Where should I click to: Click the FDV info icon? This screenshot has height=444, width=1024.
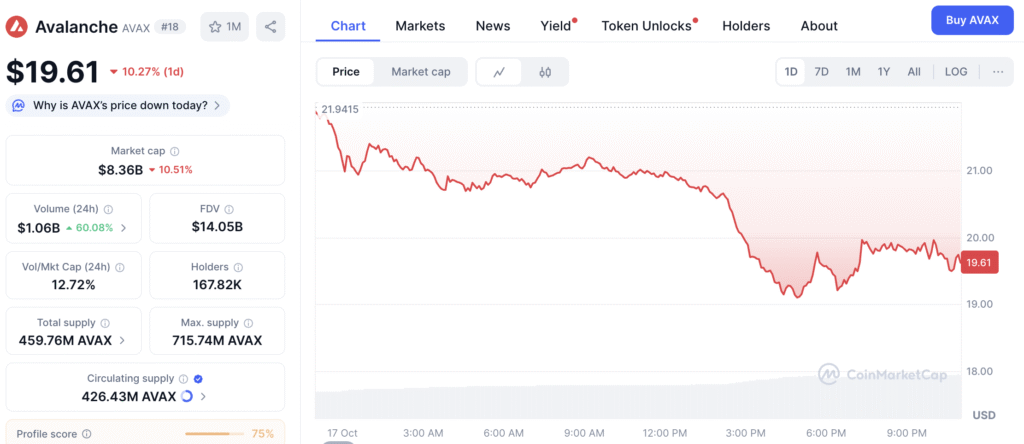pos(230,209)
